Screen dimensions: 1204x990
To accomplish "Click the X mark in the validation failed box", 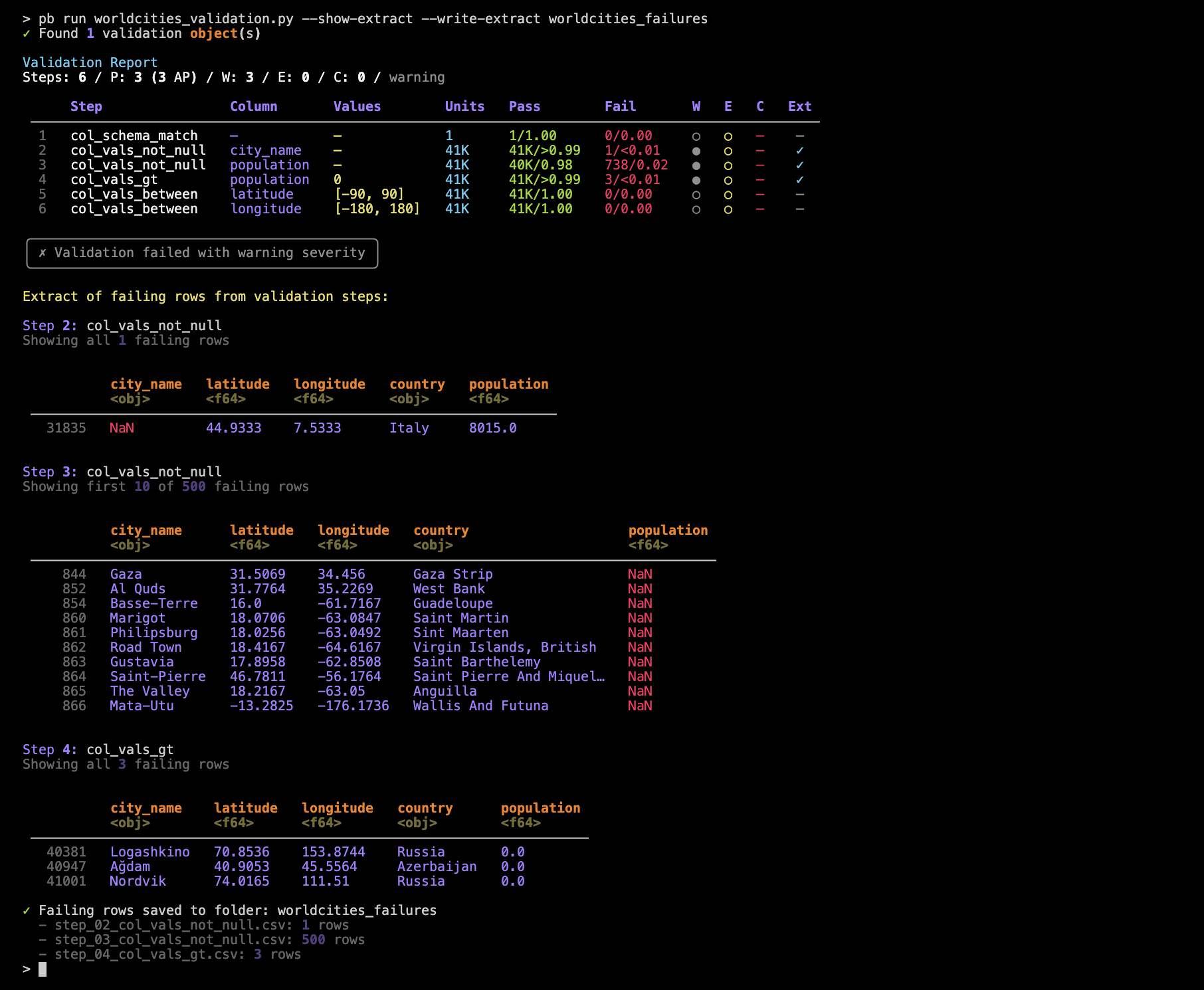I will coord(43,253).
